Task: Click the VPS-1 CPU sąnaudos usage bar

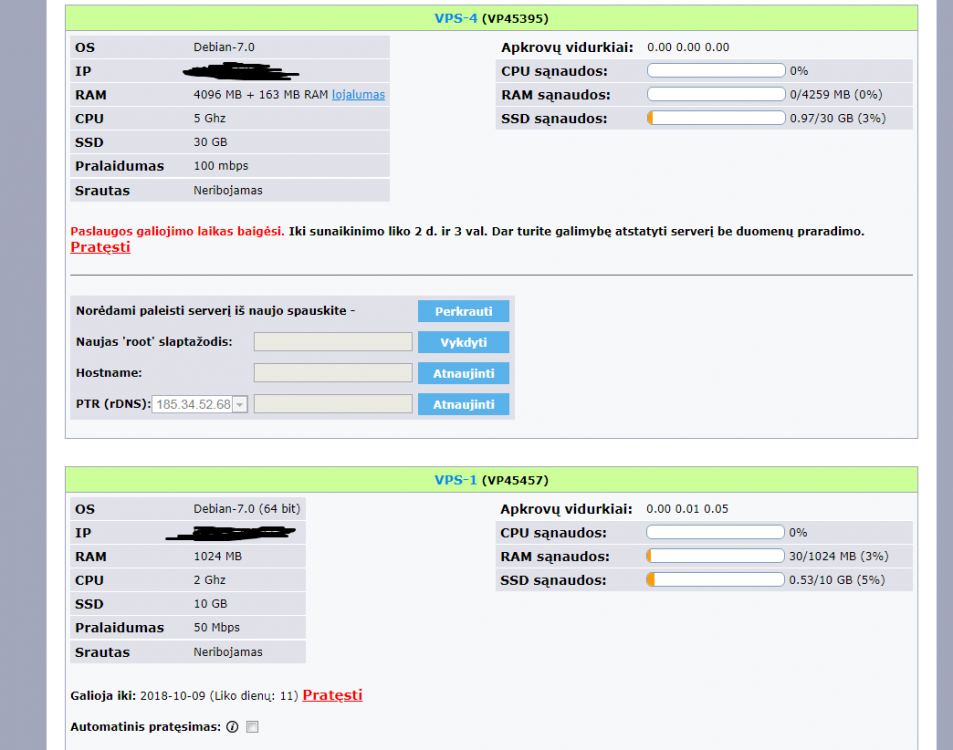Action: coord(715,532)
